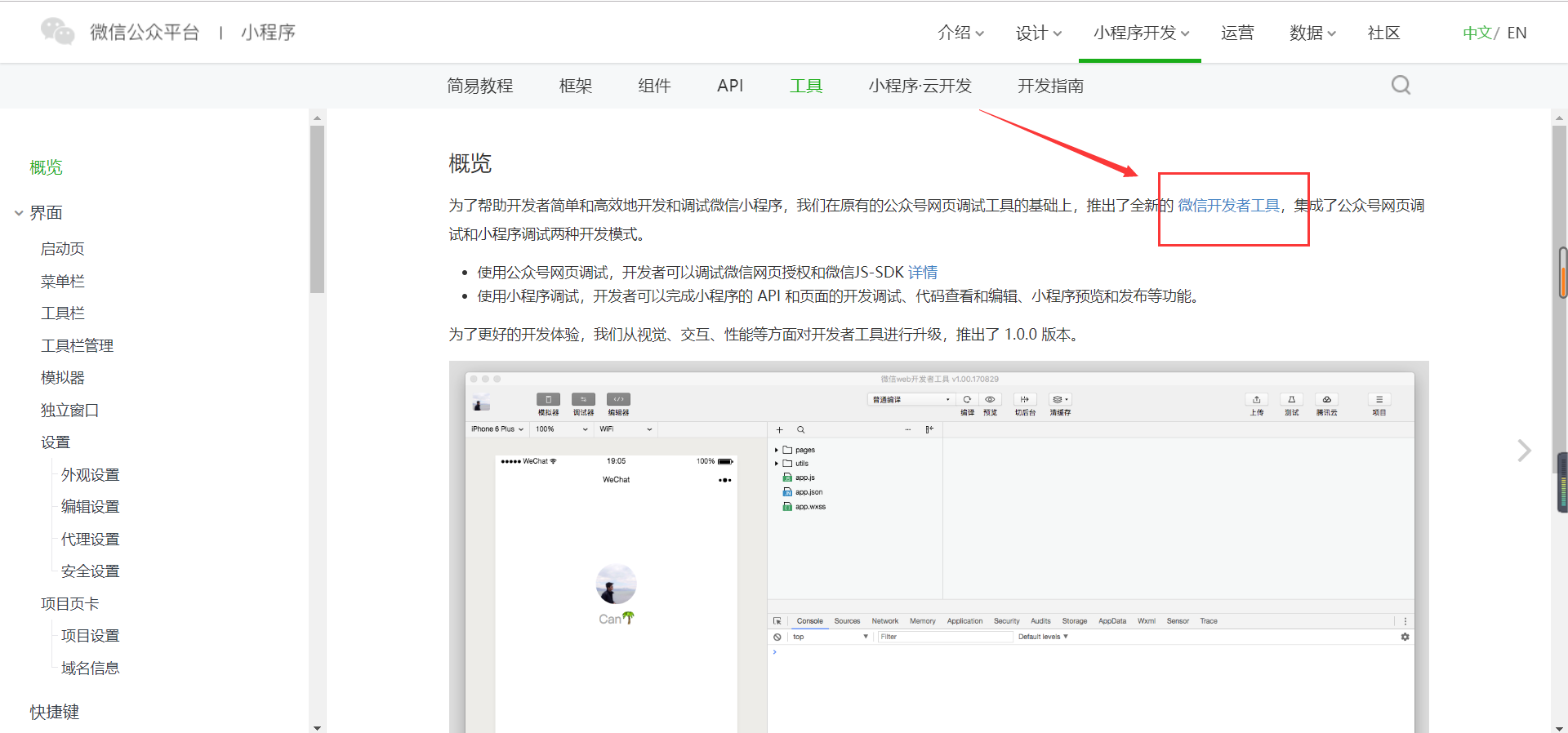The height and width of the screenshot is (733, 1568).
Task: Collapse the 界面 section in sidebar
Action: click(19, 213)
